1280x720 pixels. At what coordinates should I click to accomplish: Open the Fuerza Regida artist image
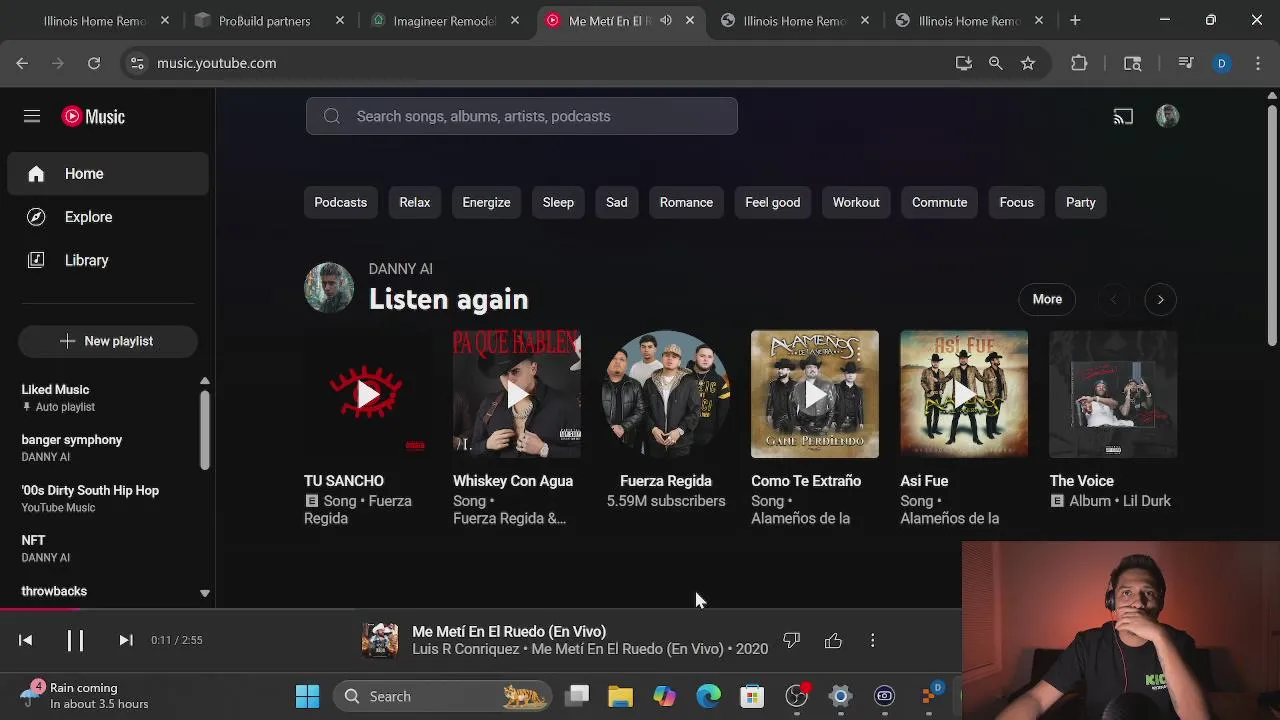pos(666,394)
